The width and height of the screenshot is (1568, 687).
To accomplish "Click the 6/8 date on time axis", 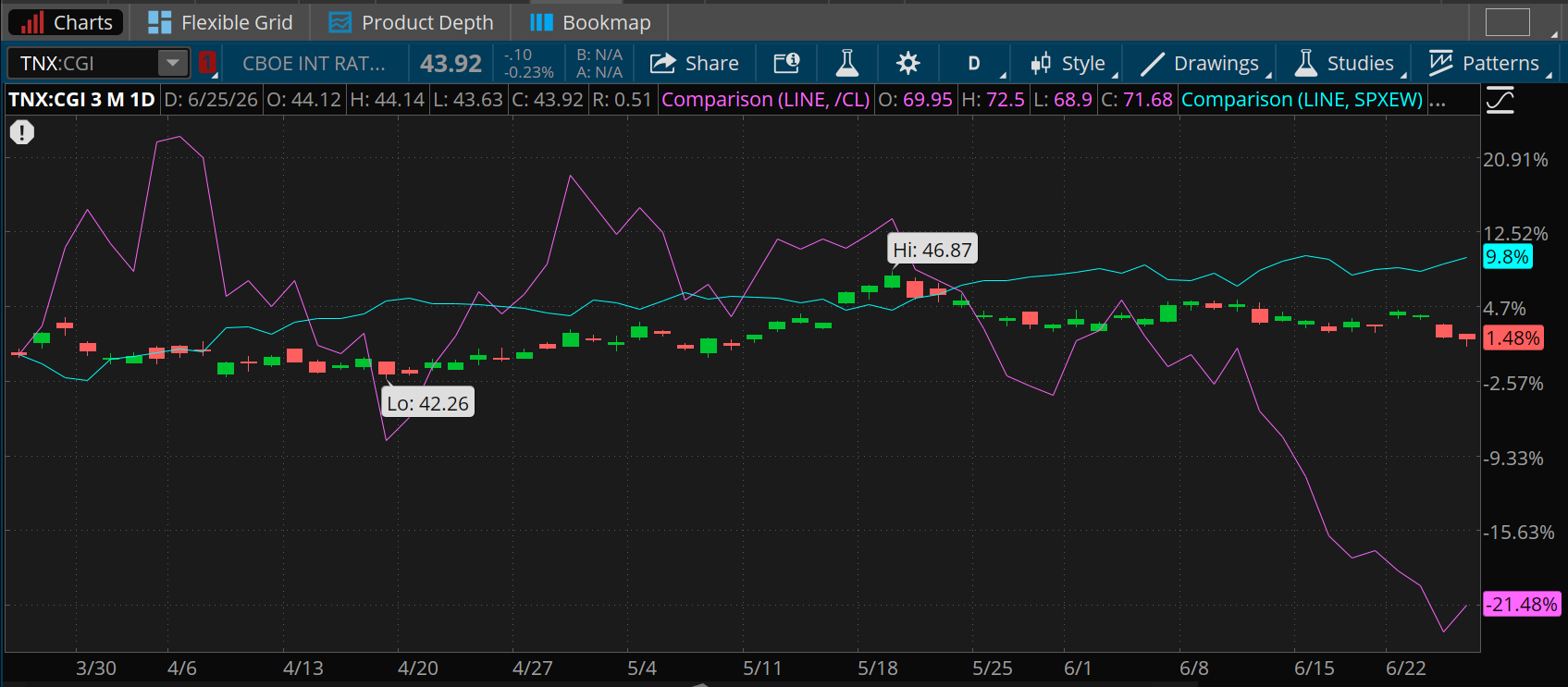I will (1194, 668).
